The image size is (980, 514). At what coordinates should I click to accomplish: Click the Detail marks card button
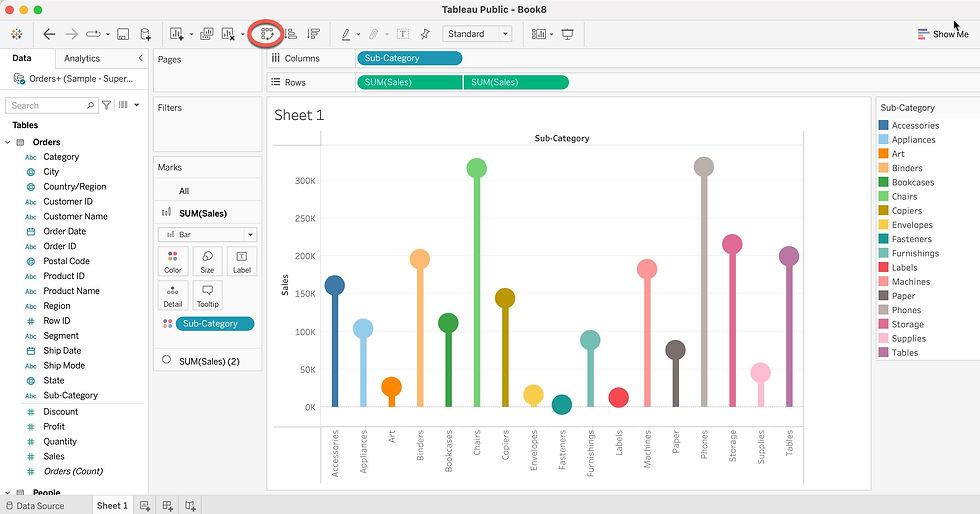click(x=173, y=296)
